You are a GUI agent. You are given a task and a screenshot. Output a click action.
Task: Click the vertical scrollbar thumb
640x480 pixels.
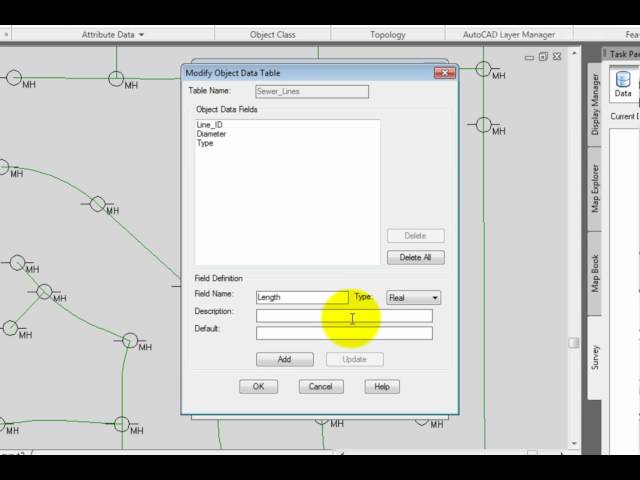[574, 342]
